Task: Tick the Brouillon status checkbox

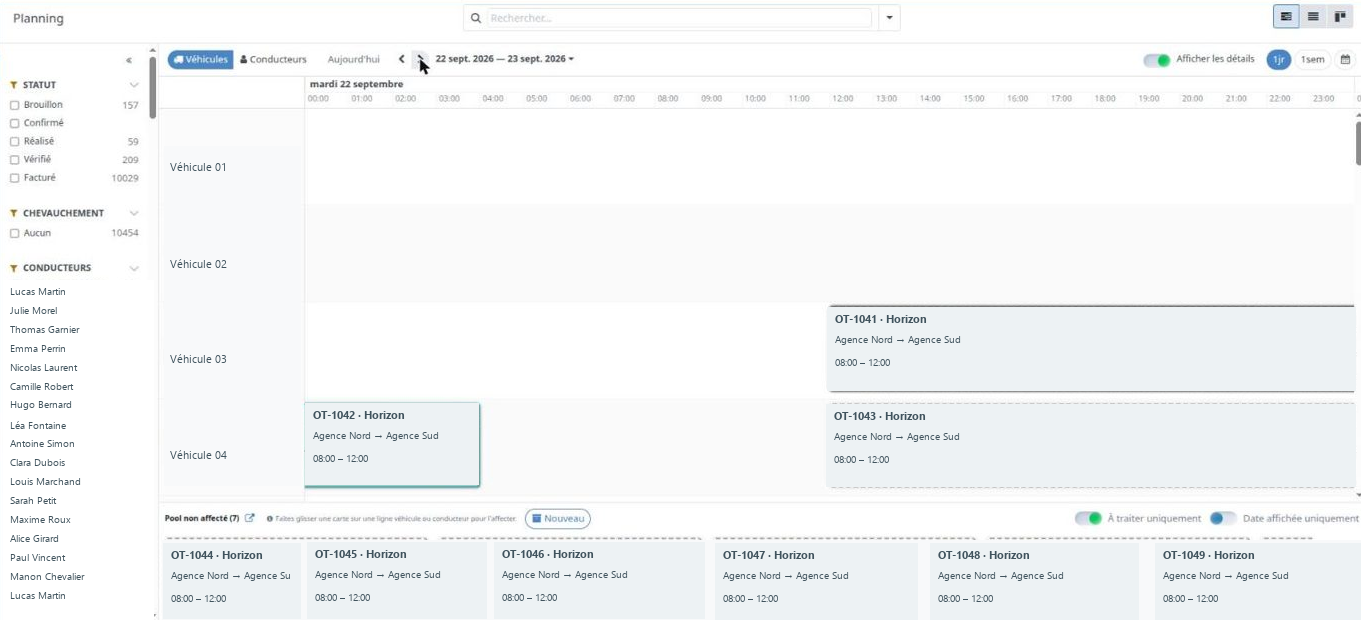Action: (15, 105)
